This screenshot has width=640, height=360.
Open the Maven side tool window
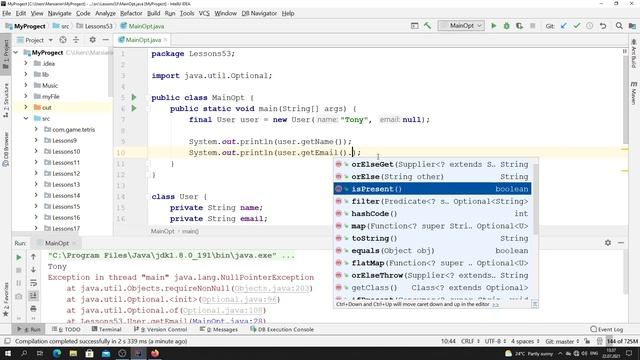point(633,93)
